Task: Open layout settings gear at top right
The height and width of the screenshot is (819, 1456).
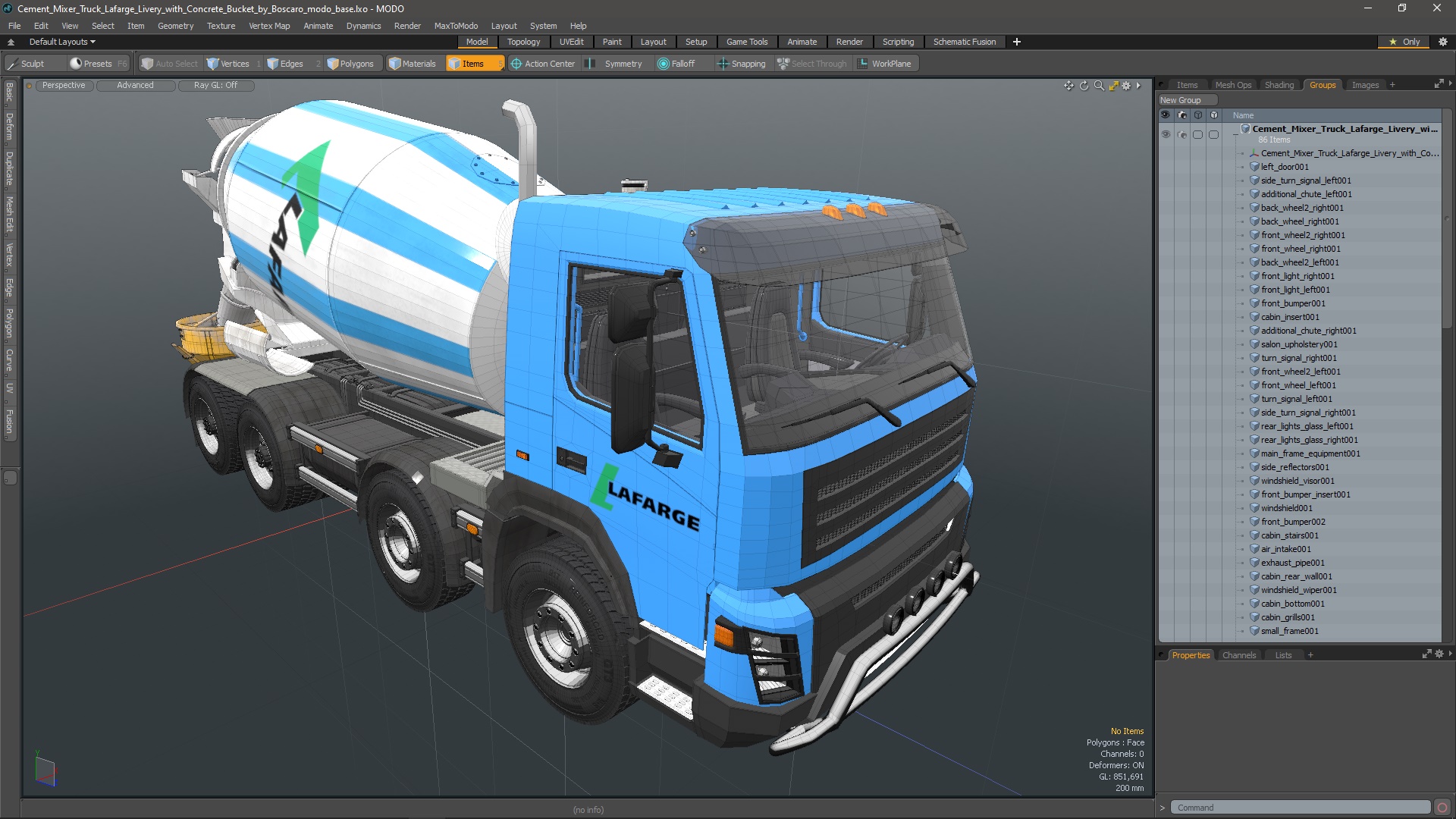Action: tap(1443, 42)
